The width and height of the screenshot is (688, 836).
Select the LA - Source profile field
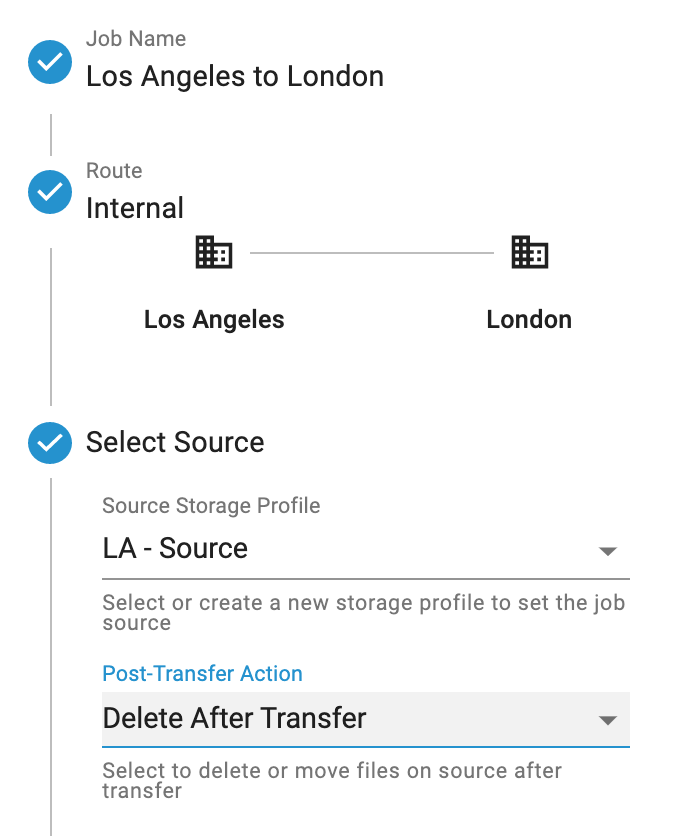point(366,549)
